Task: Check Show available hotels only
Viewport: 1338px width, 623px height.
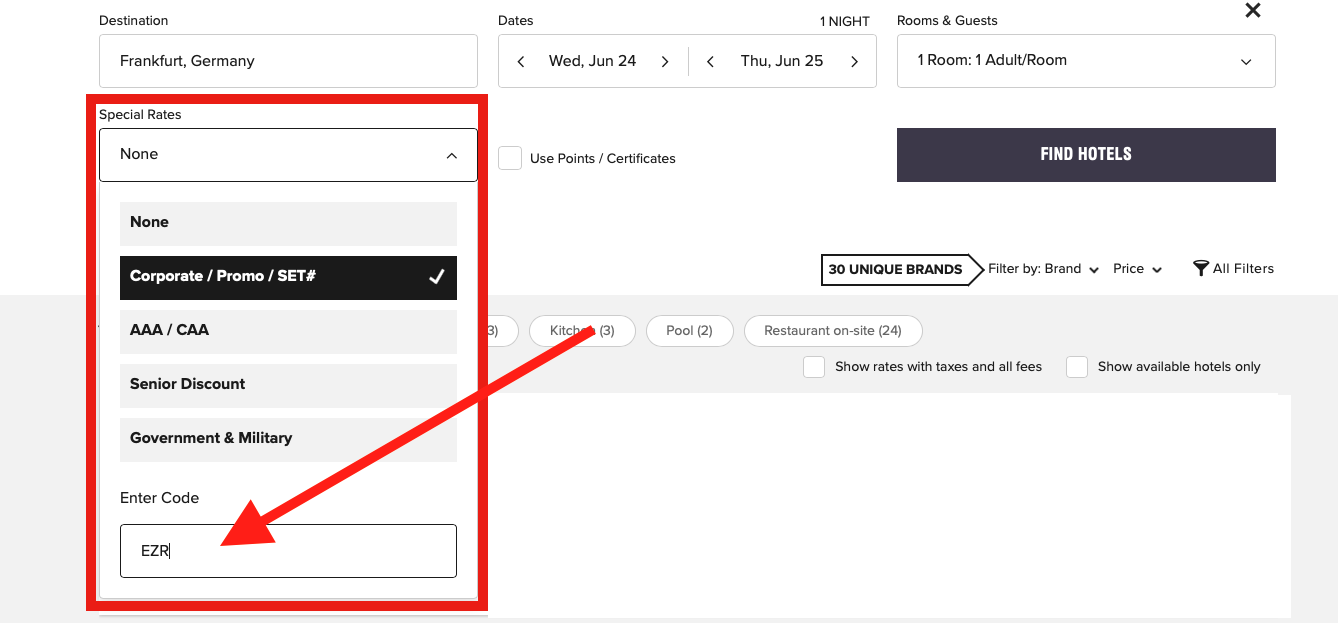Action: 1077,367
